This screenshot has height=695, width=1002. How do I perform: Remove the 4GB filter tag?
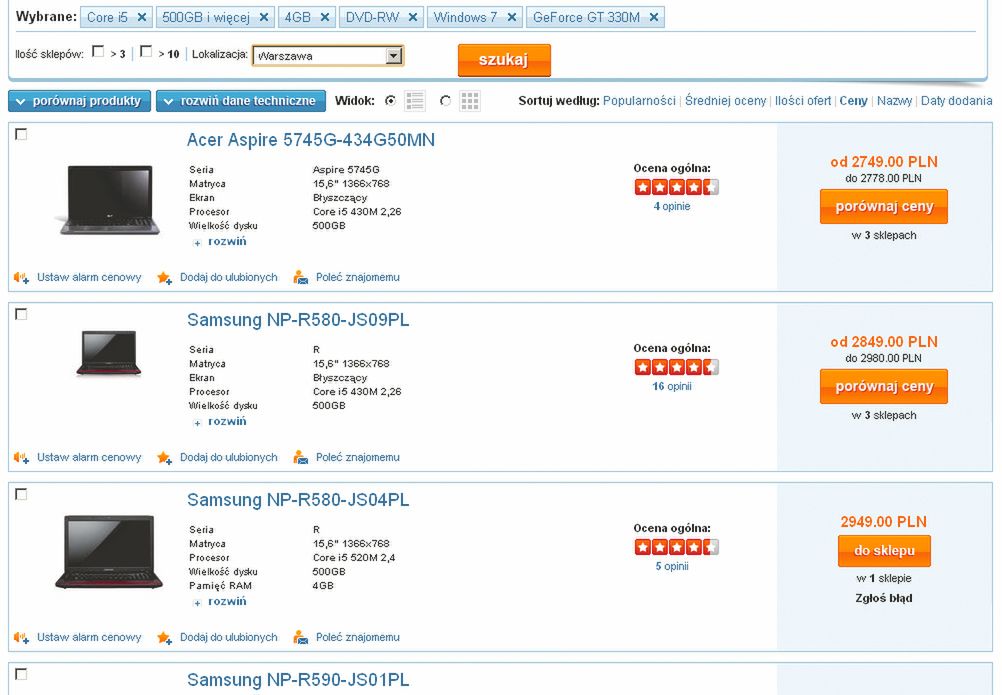tap(325, 18)
